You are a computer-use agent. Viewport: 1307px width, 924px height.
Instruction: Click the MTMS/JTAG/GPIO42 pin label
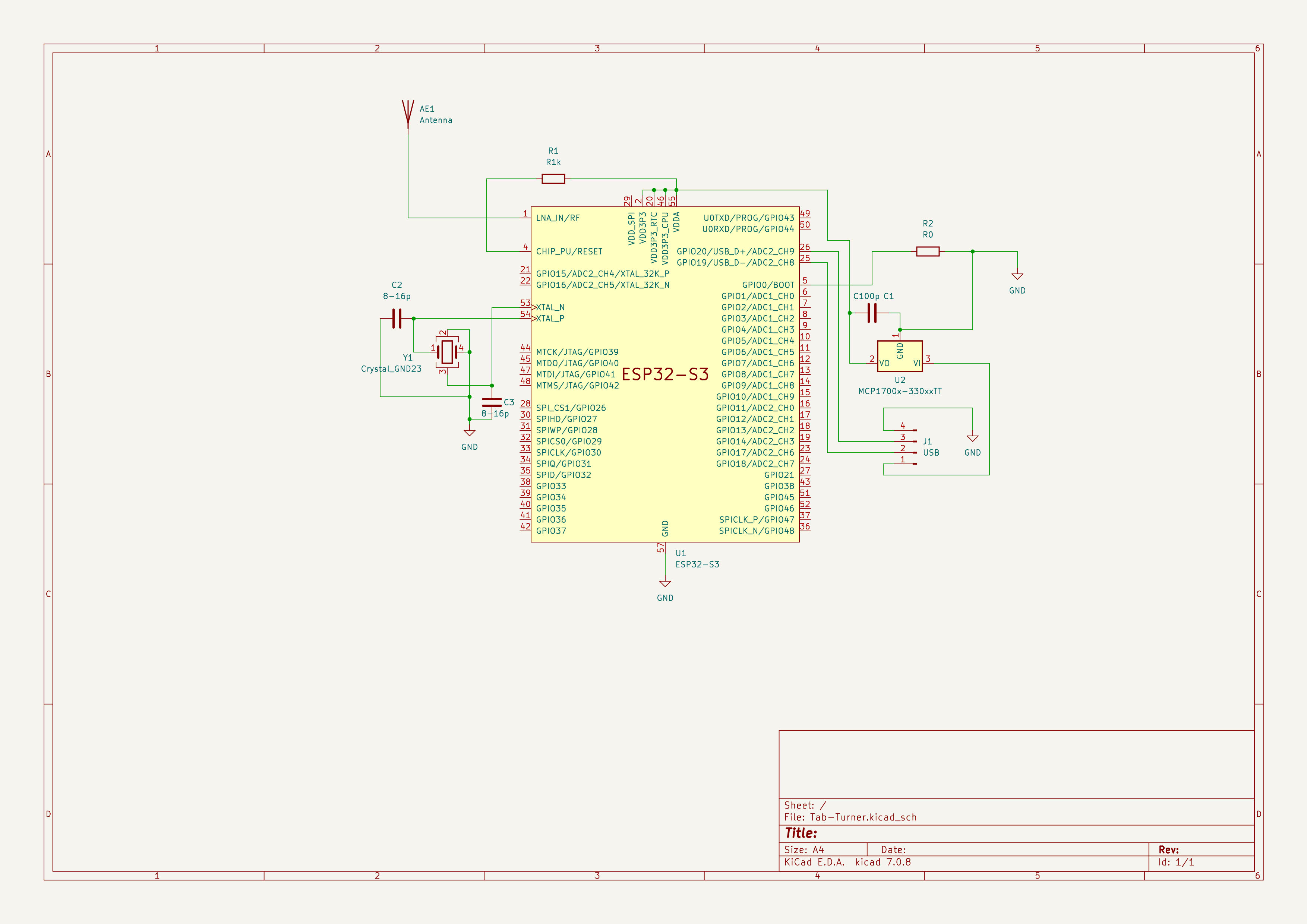577,386
